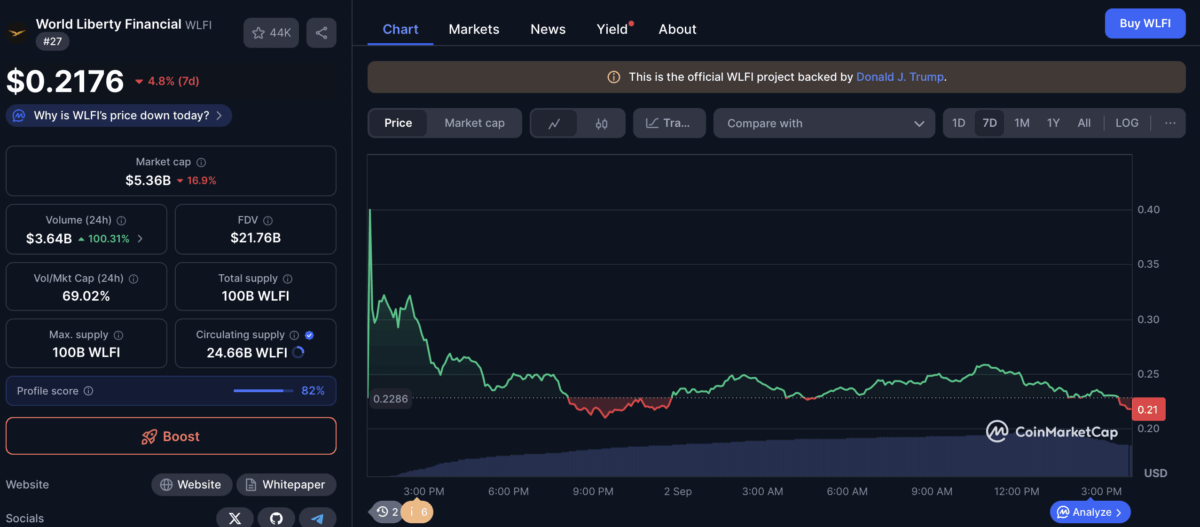The height and width of the screenshot is (527, 1200).
Task: Click the orange info events marker
Action: point(418,512)
